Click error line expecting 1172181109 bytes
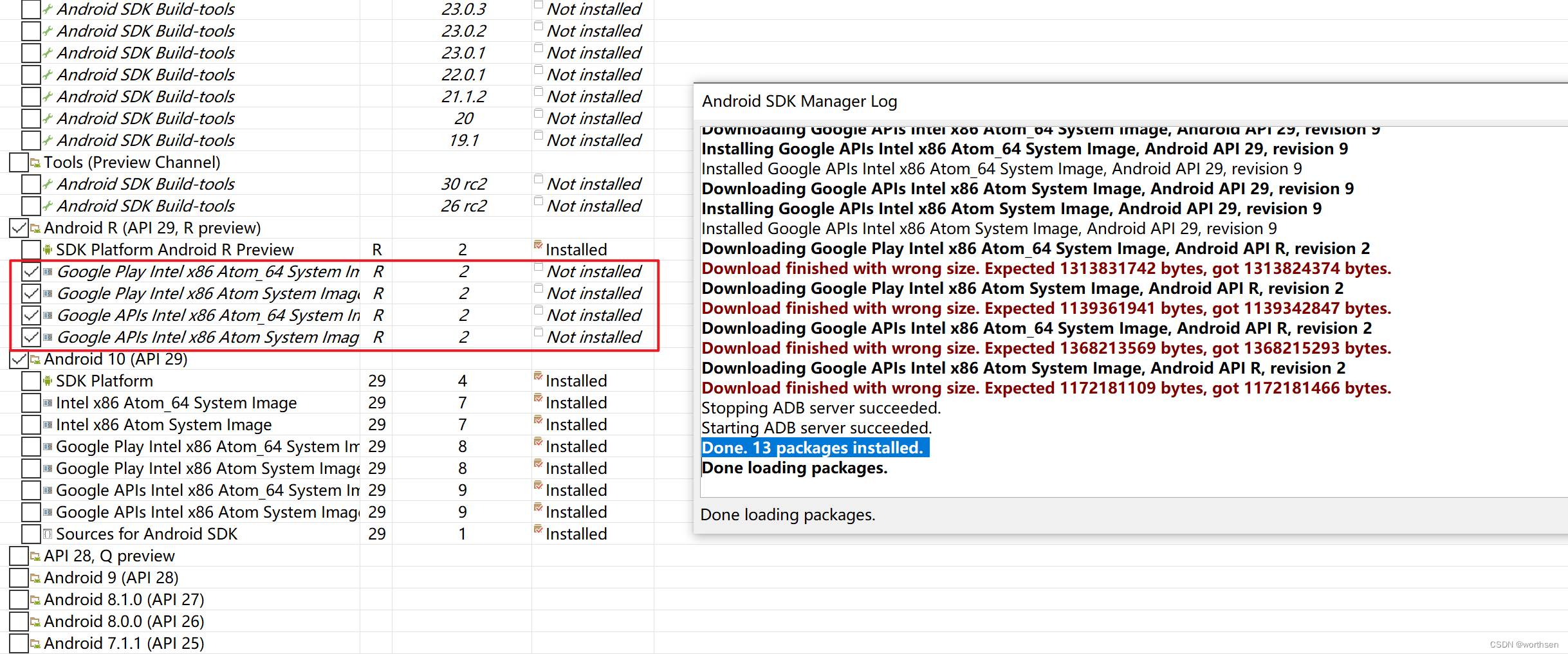 point(1046,388)
